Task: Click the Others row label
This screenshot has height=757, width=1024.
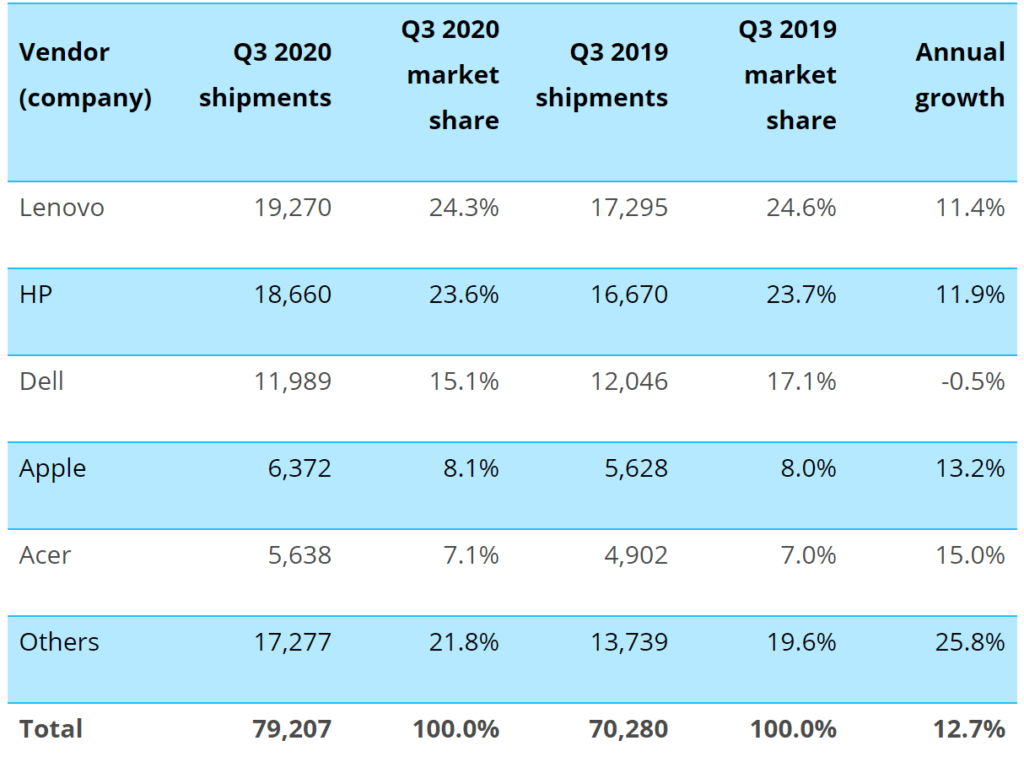Action: [59, 642]
